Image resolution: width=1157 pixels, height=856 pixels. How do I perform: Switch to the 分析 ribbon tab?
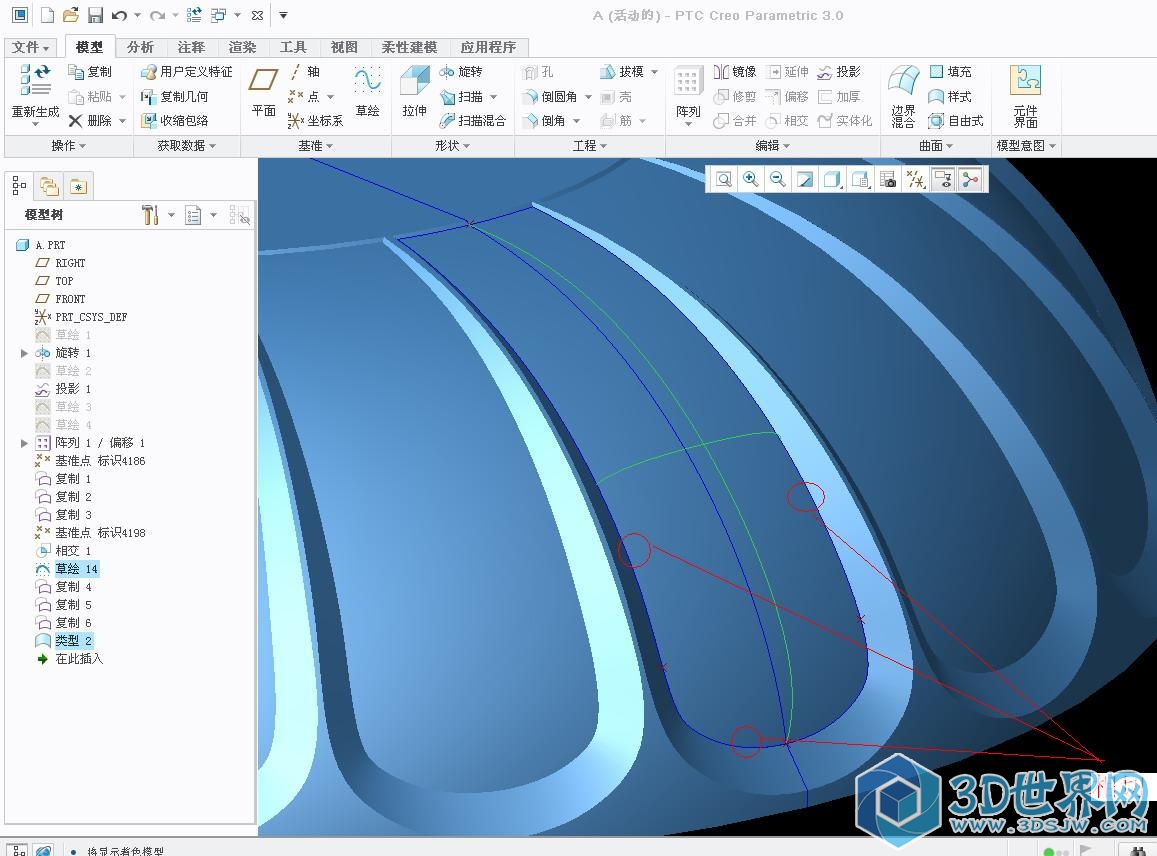(140, 47)
